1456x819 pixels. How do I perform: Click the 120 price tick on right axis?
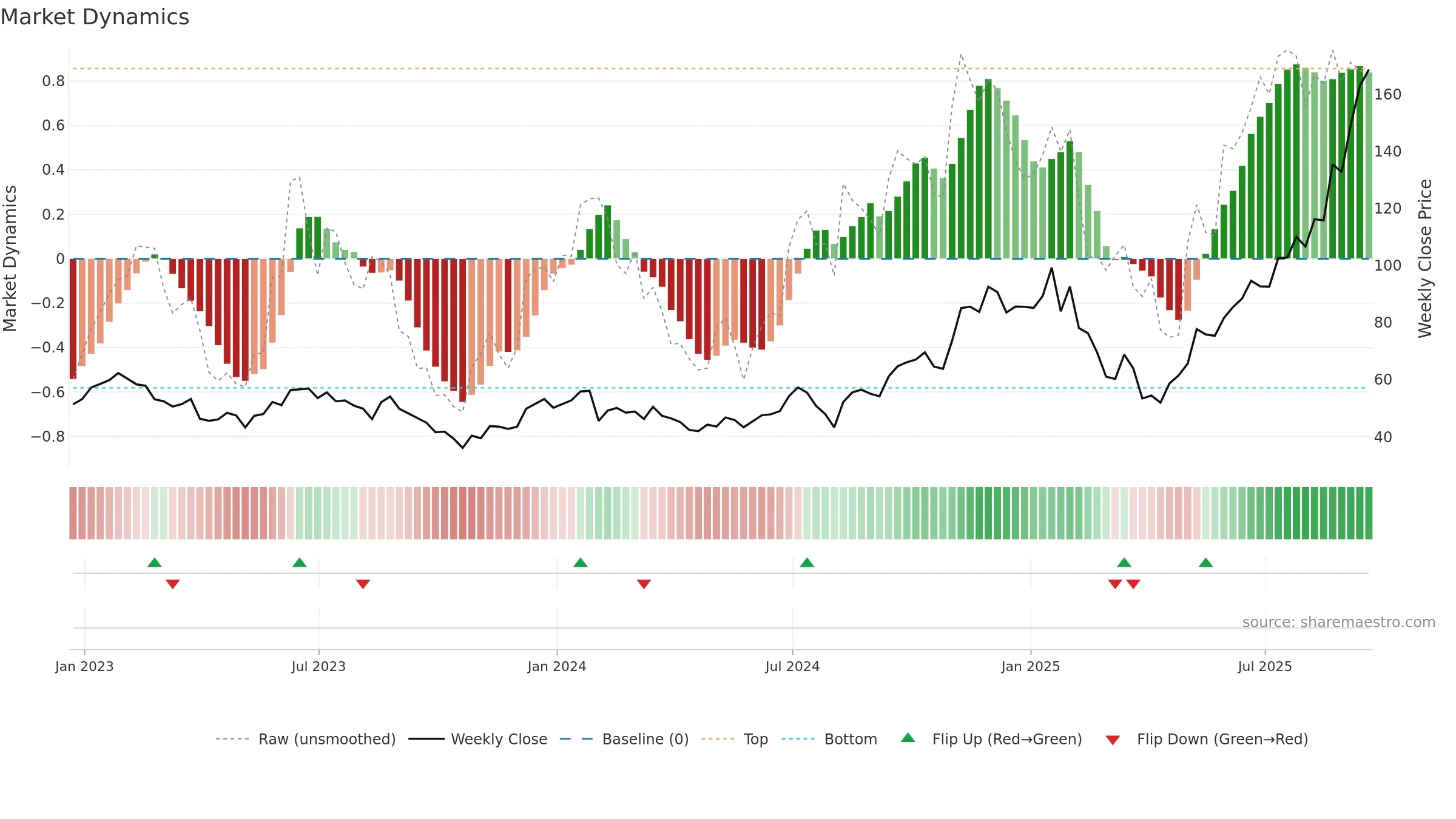tap(1388, 209)
